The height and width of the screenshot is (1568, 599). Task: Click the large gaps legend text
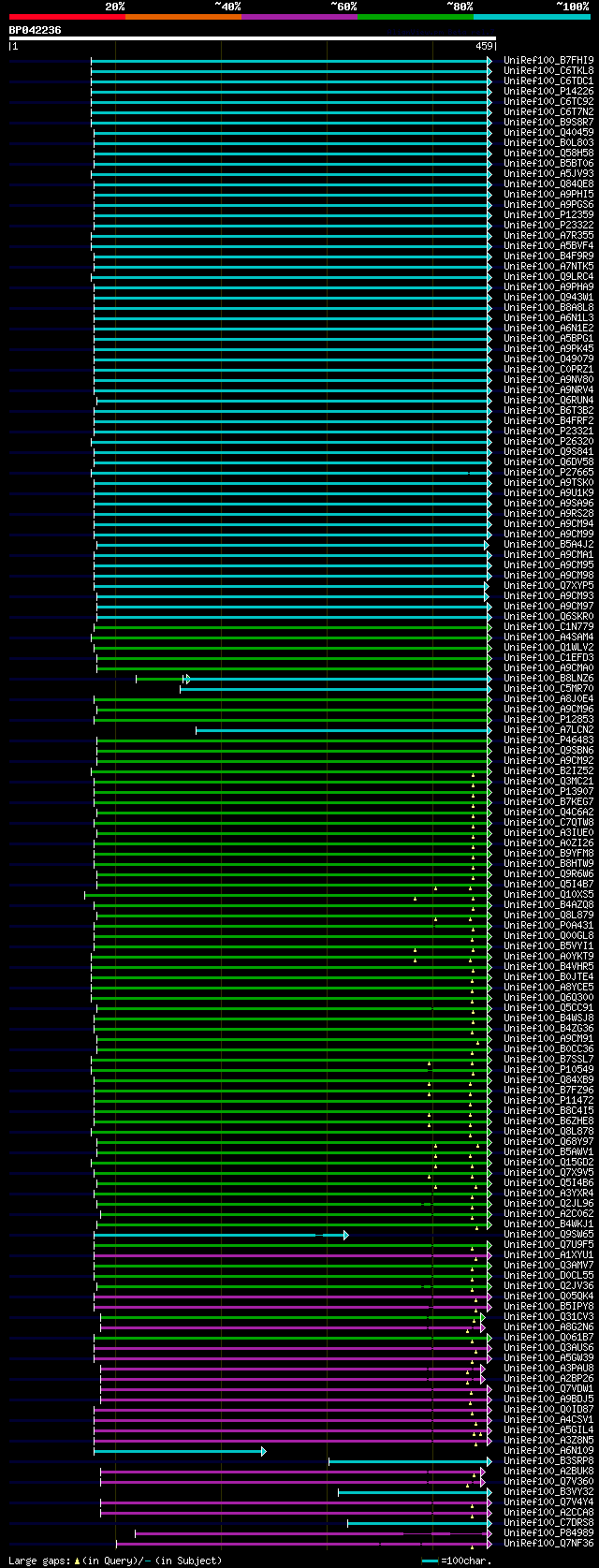(116, 1561)
